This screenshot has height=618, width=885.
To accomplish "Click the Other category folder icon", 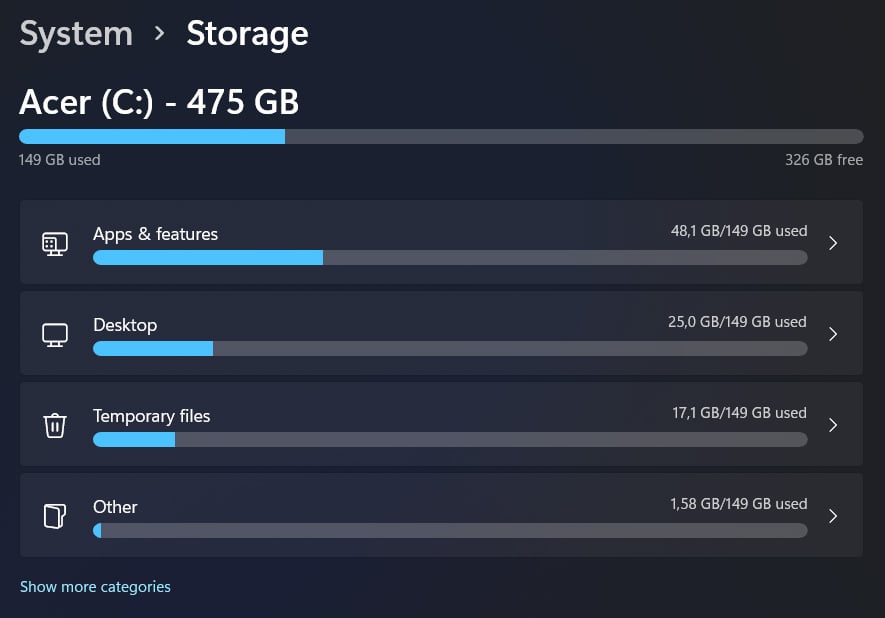I will 55,516.
